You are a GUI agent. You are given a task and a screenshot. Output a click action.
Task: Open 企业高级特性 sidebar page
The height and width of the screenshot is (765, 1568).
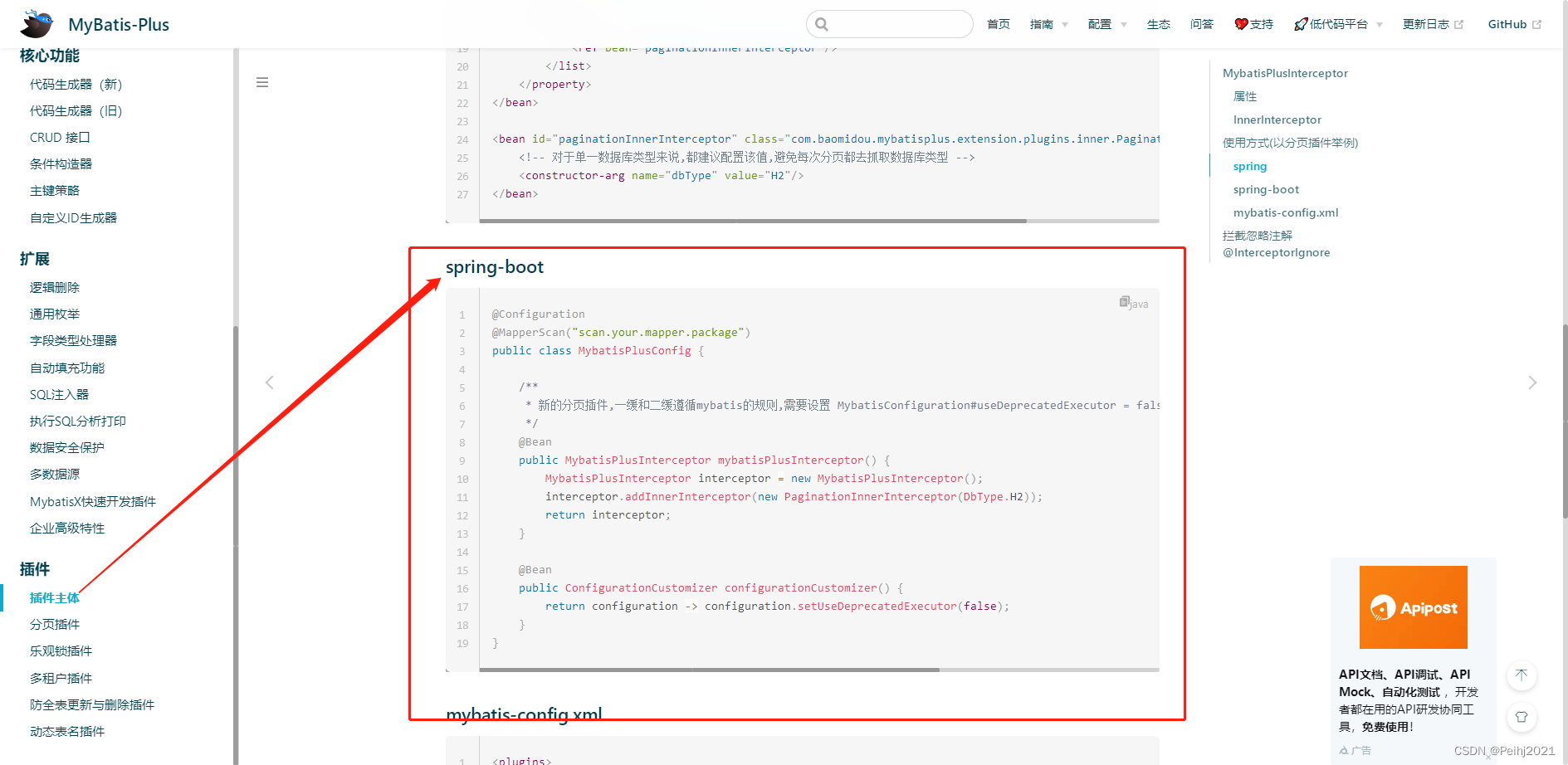(x=67, y=529)
